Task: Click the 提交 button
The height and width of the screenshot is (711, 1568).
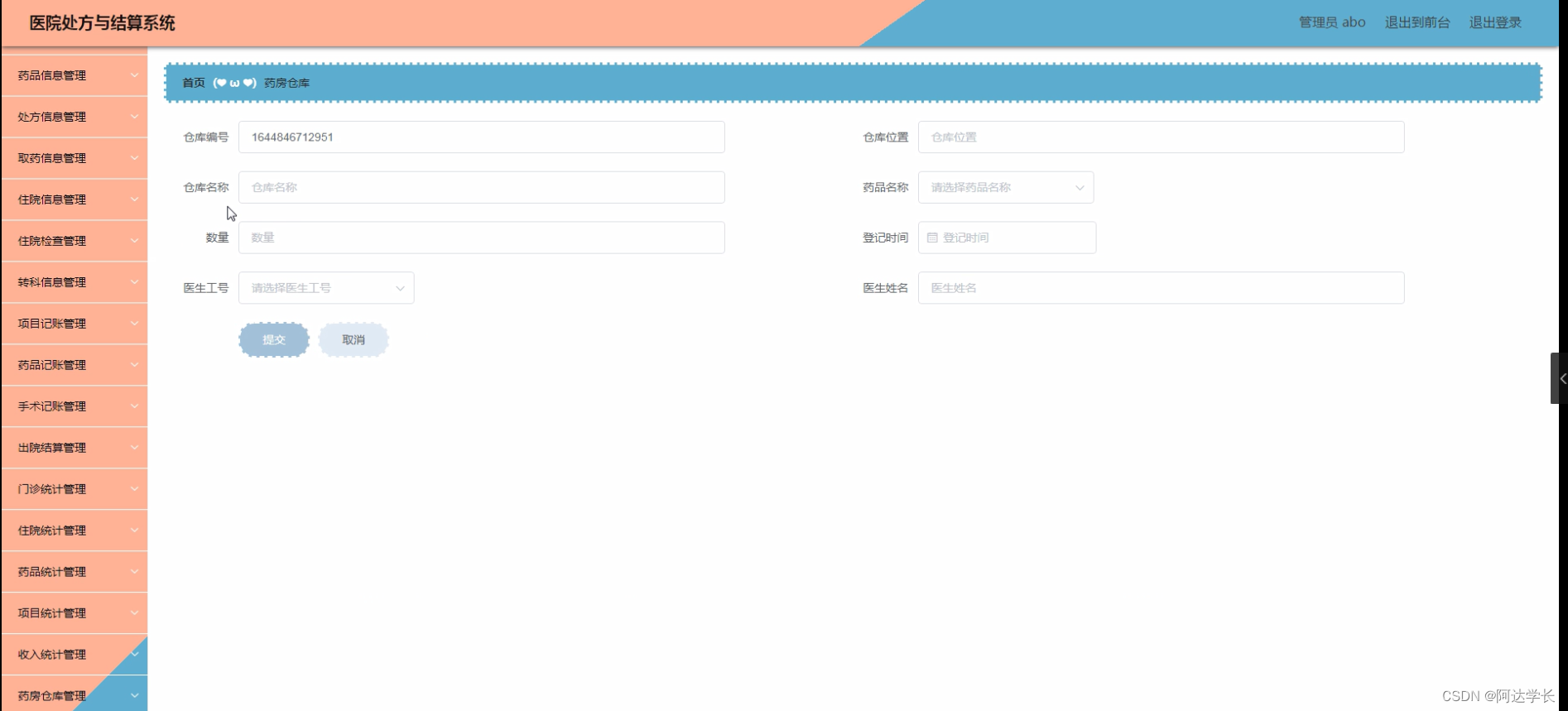Action: 274,339
